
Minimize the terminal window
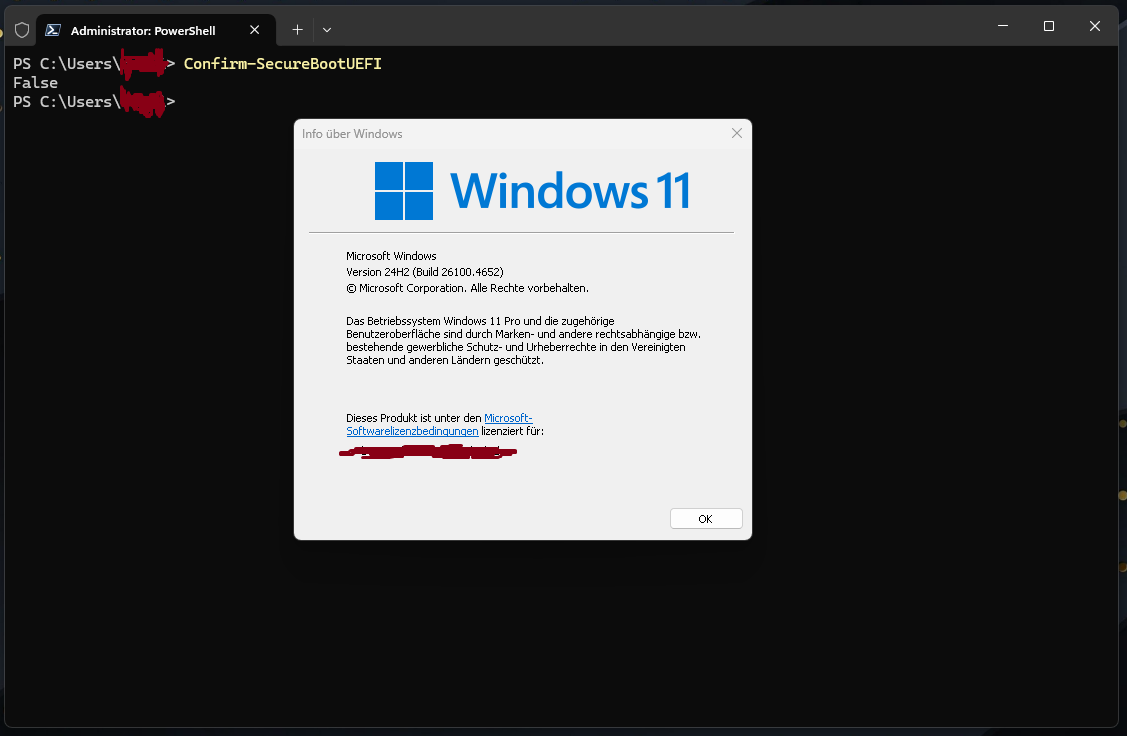click(1001, 26)
